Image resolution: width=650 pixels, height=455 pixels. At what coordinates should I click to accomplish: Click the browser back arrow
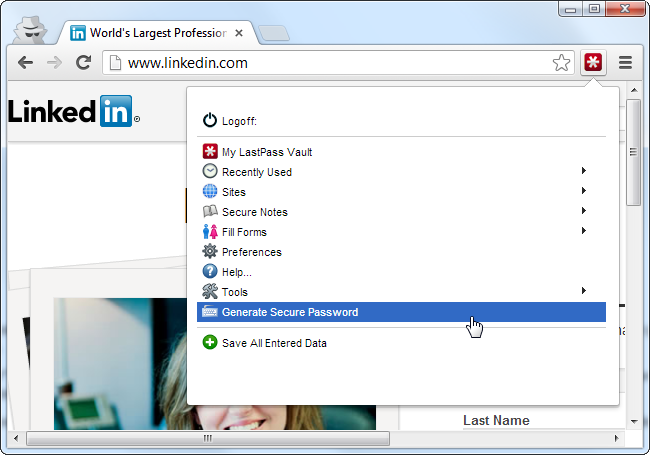26,63
